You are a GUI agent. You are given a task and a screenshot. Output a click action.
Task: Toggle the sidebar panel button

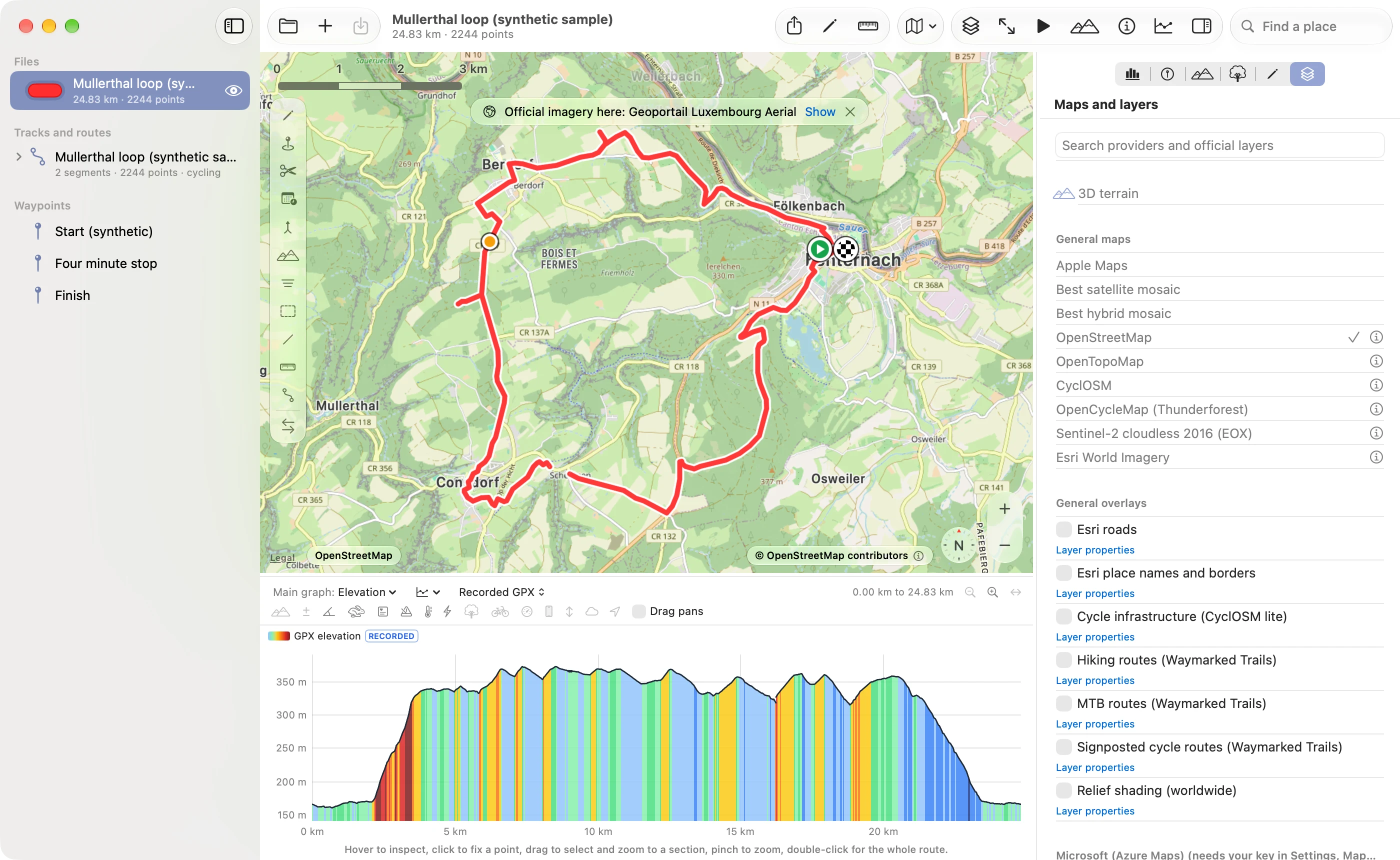coord(233,26)
